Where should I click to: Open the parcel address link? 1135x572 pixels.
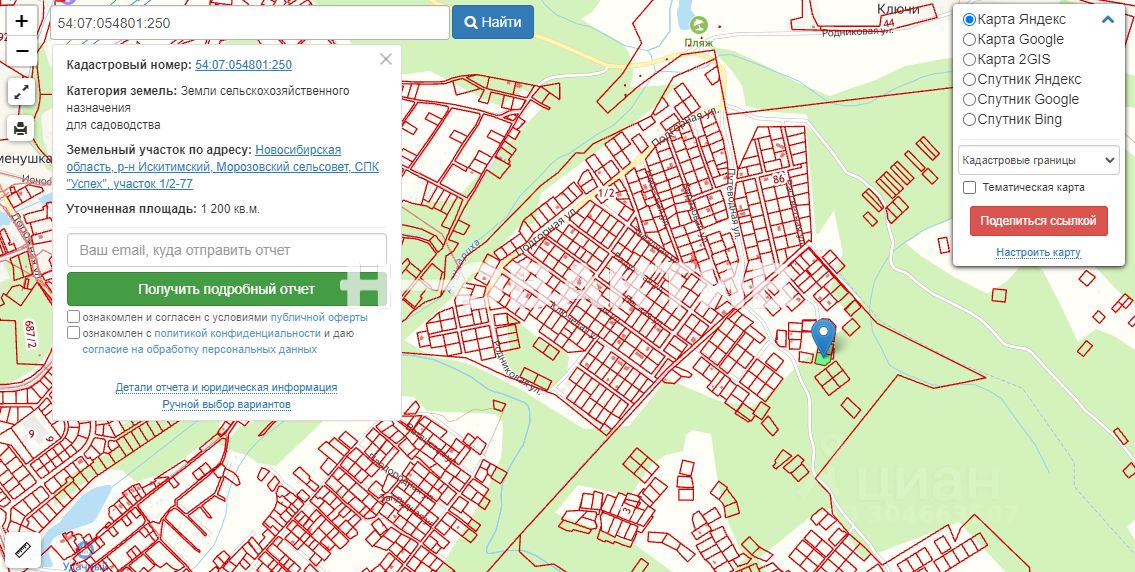222,167
